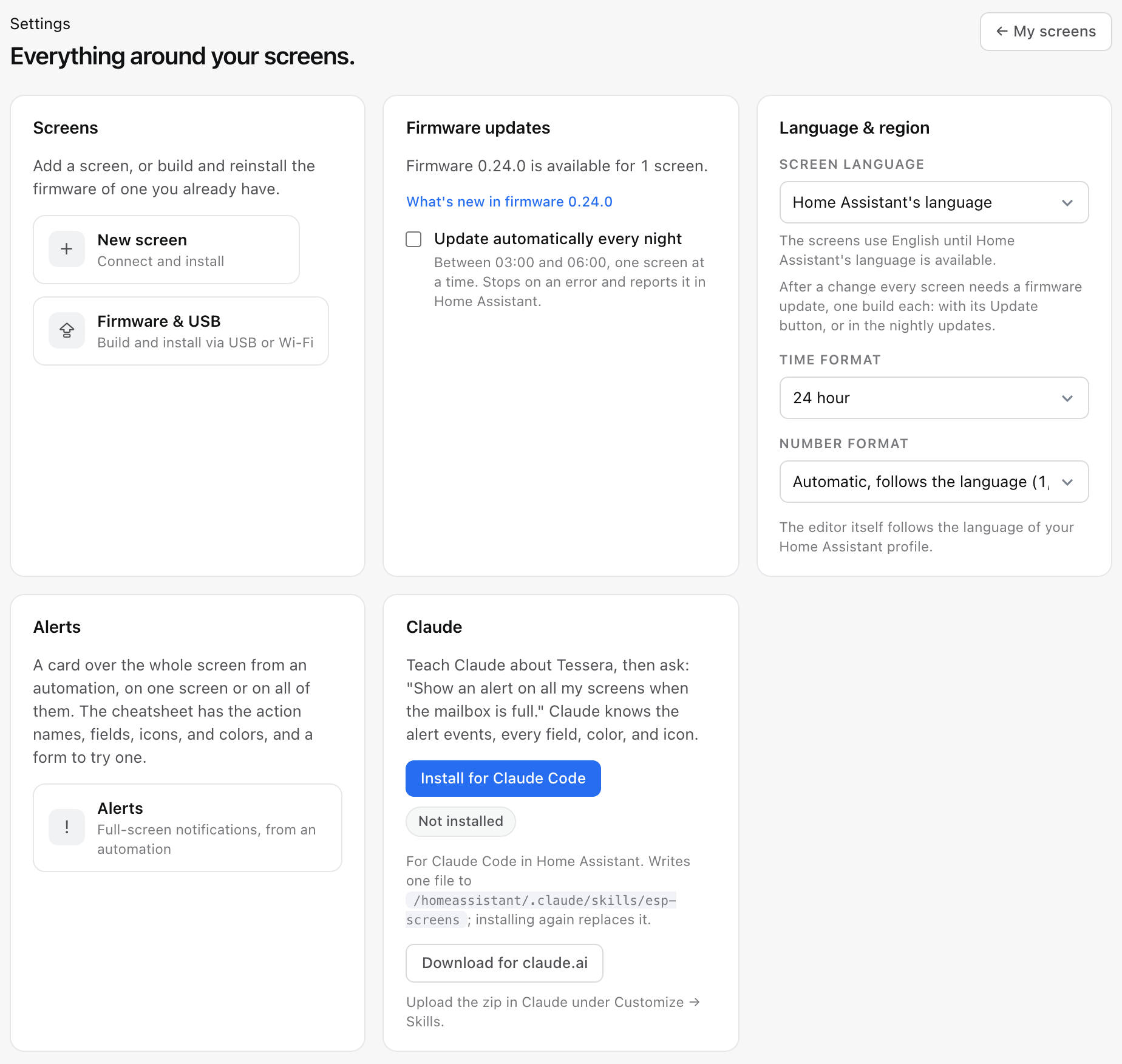The height and width of the screenshot is (1064, 1122).
Task: Click the TIME FORMAT label
Action: 830,360
